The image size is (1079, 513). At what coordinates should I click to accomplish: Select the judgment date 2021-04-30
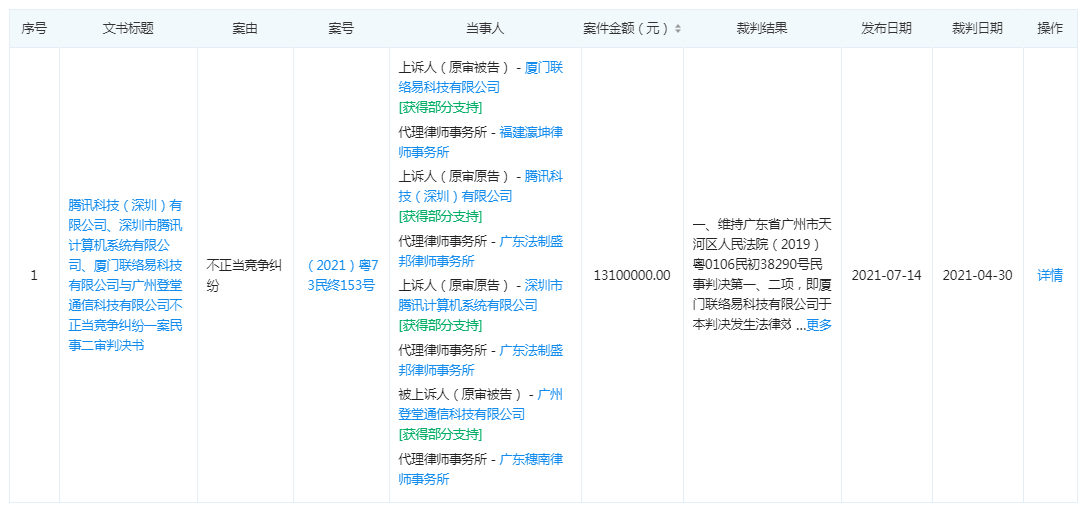pos(977,275)
